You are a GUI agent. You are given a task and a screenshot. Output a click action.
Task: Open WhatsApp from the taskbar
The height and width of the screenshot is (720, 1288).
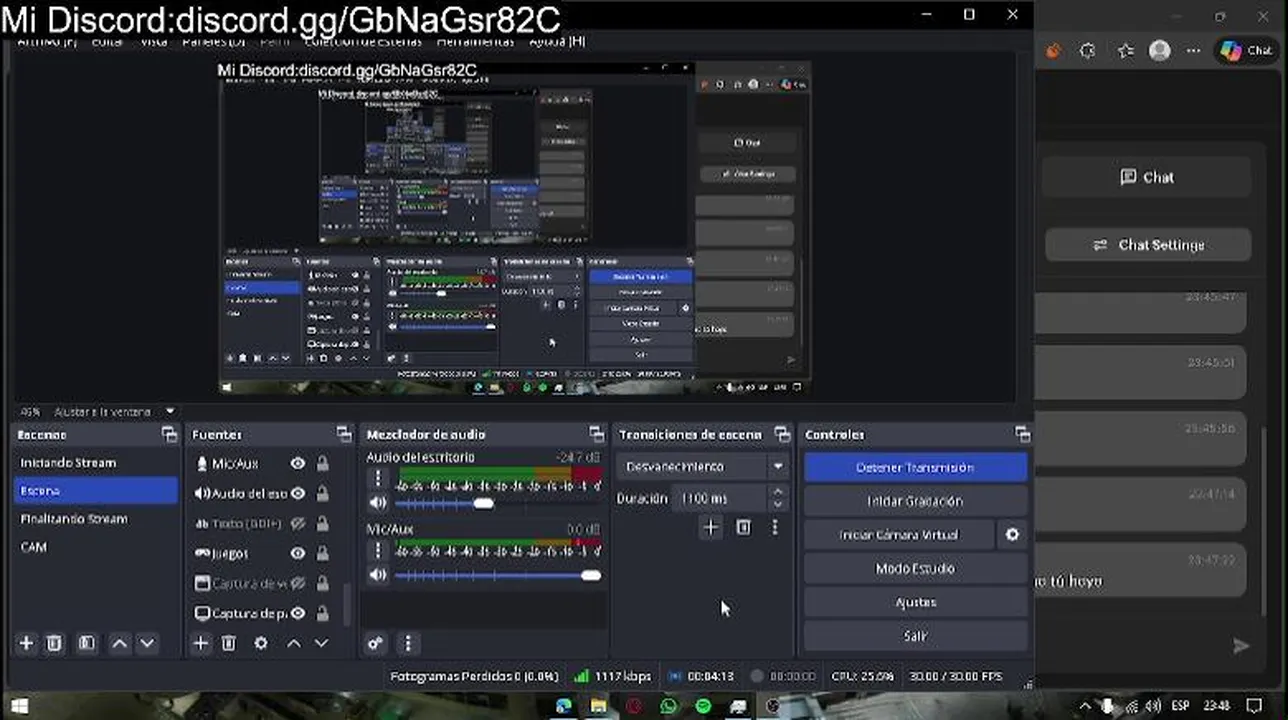click(x=668, y=706)
